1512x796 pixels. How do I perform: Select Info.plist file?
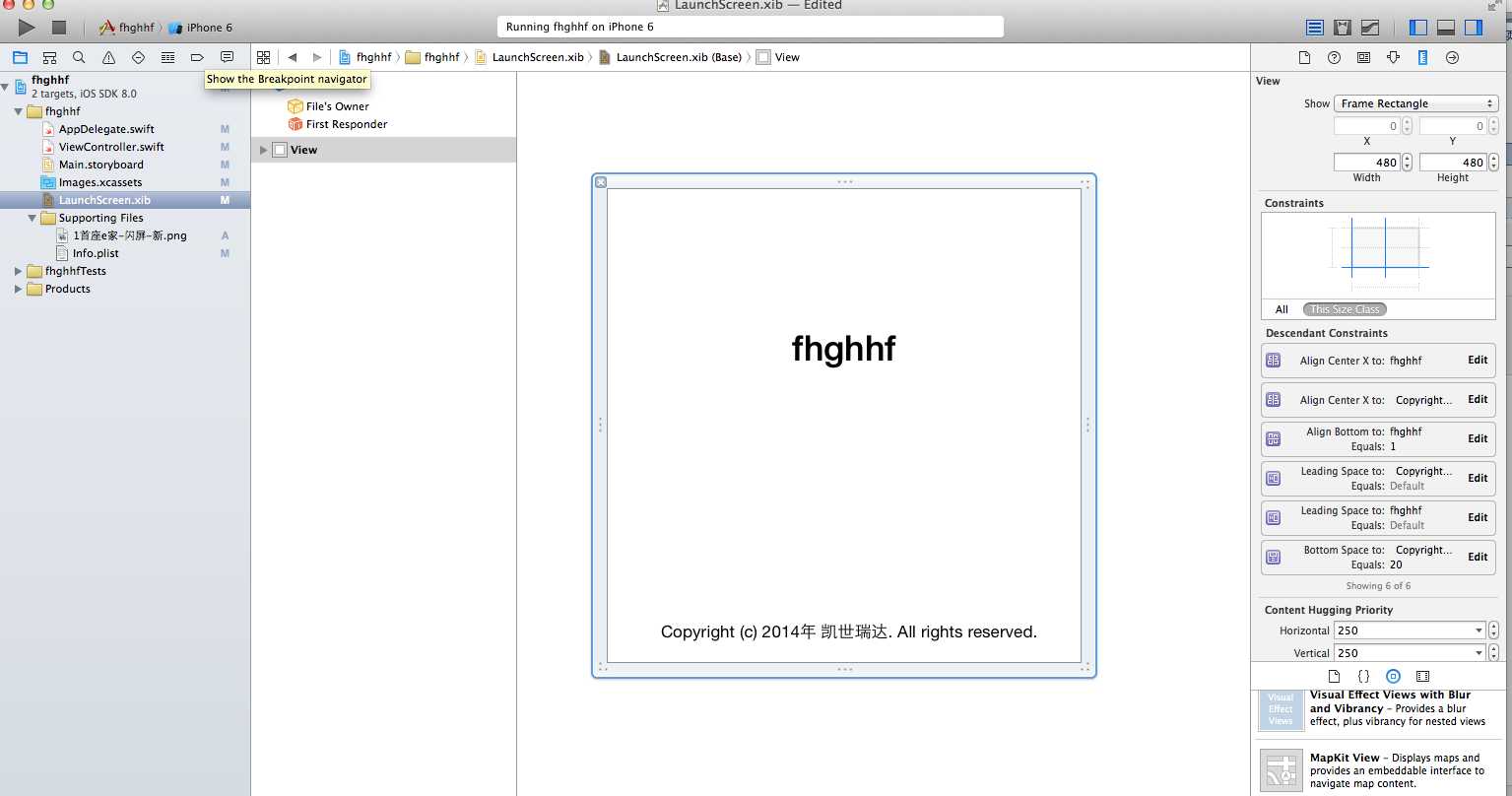[x=96, y=253]
